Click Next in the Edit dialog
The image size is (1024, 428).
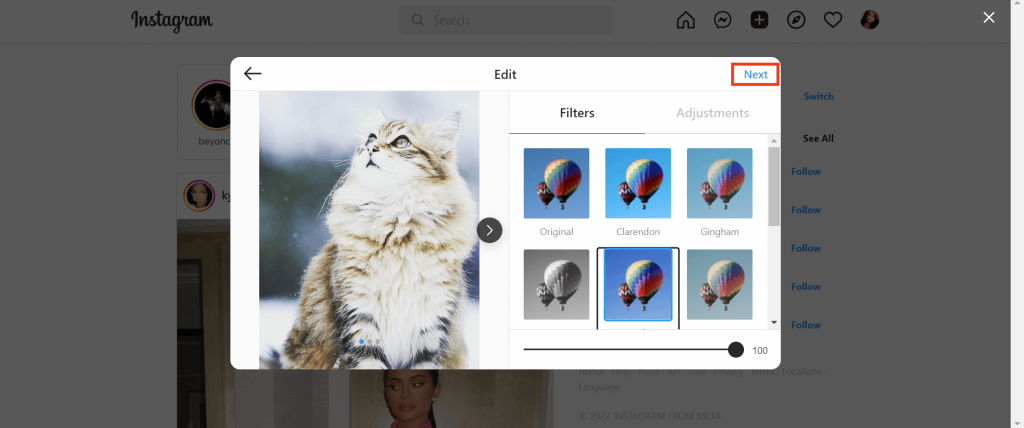(756, 74)
